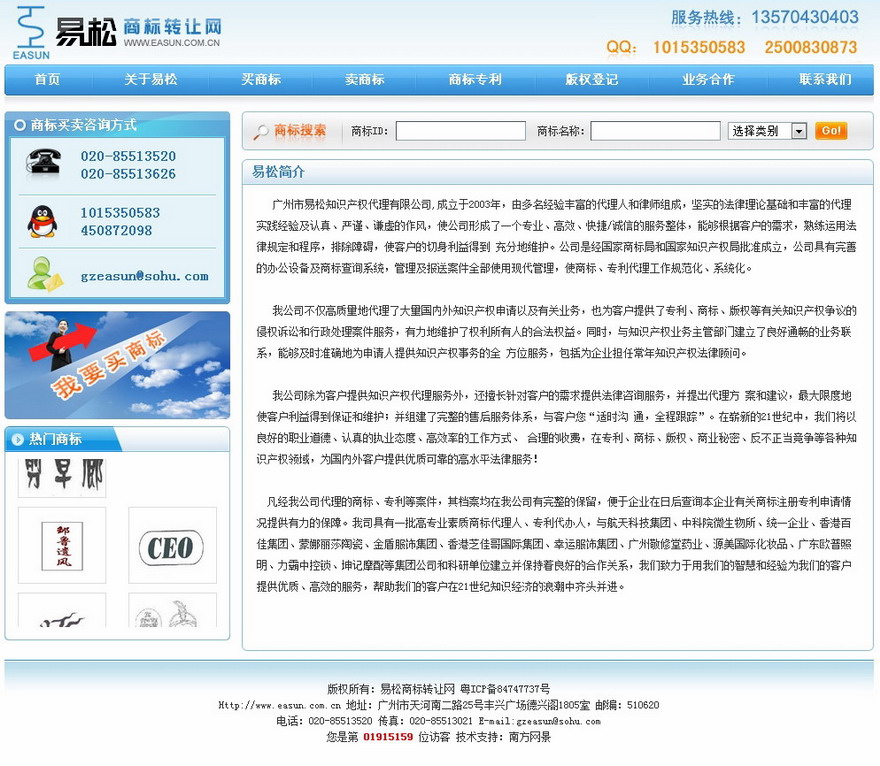Click the 商标买卖咨询方式 panel heading

pyautogui.click(x=84, y=125)
